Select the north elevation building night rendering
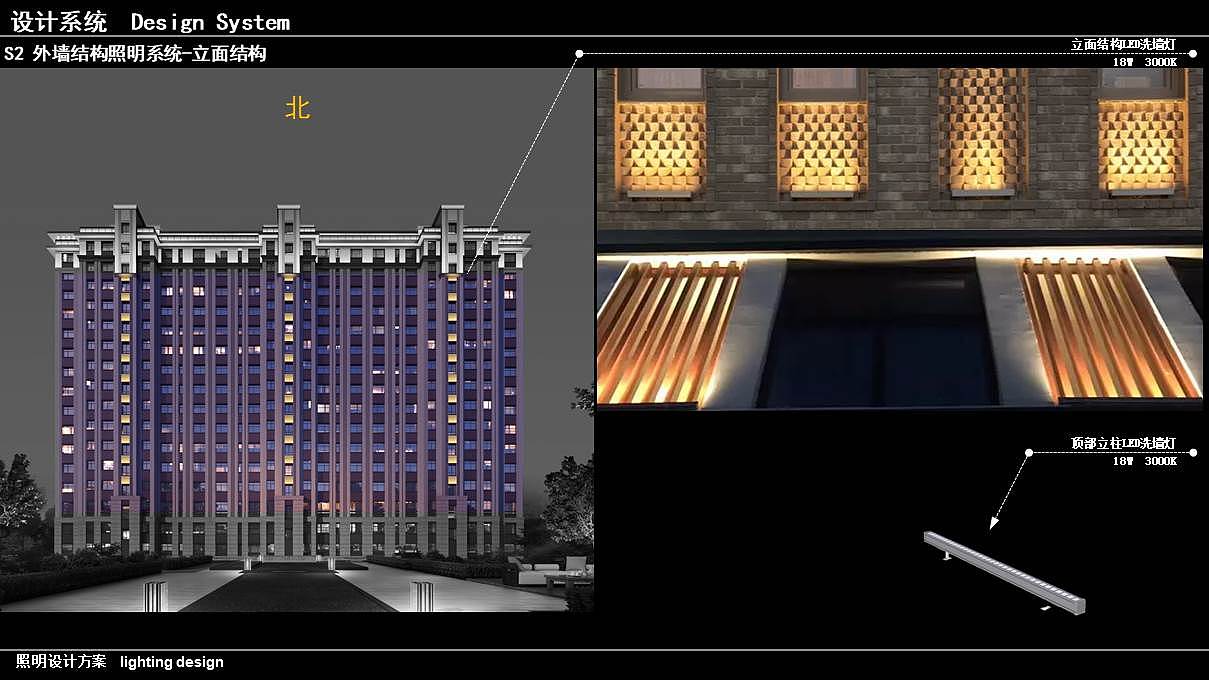 [x=297, y=340]
